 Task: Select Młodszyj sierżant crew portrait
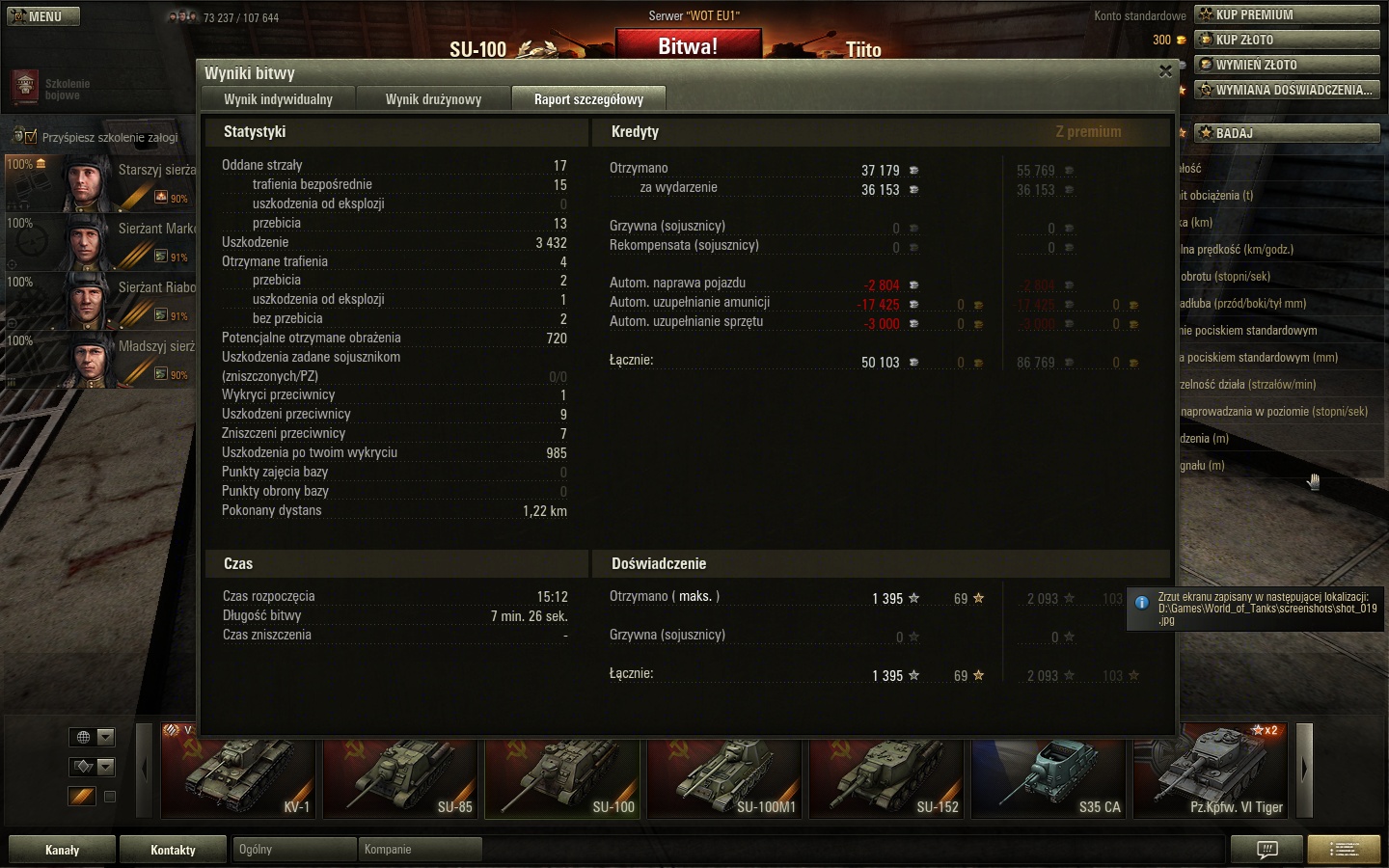87,359
